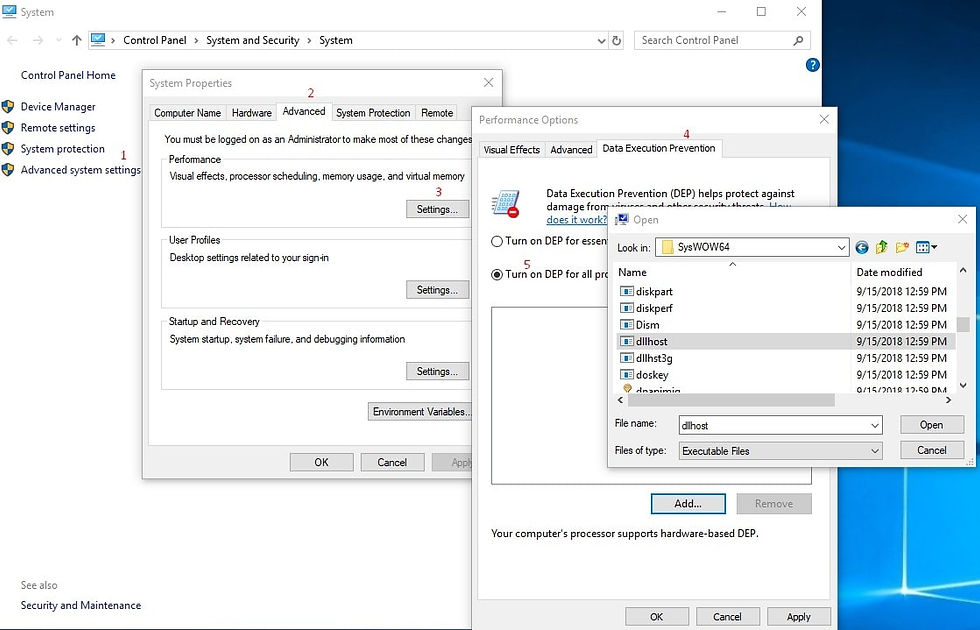
Task: Sort files by Name column header
Action: pyautogui.click(x=632, y=272)
